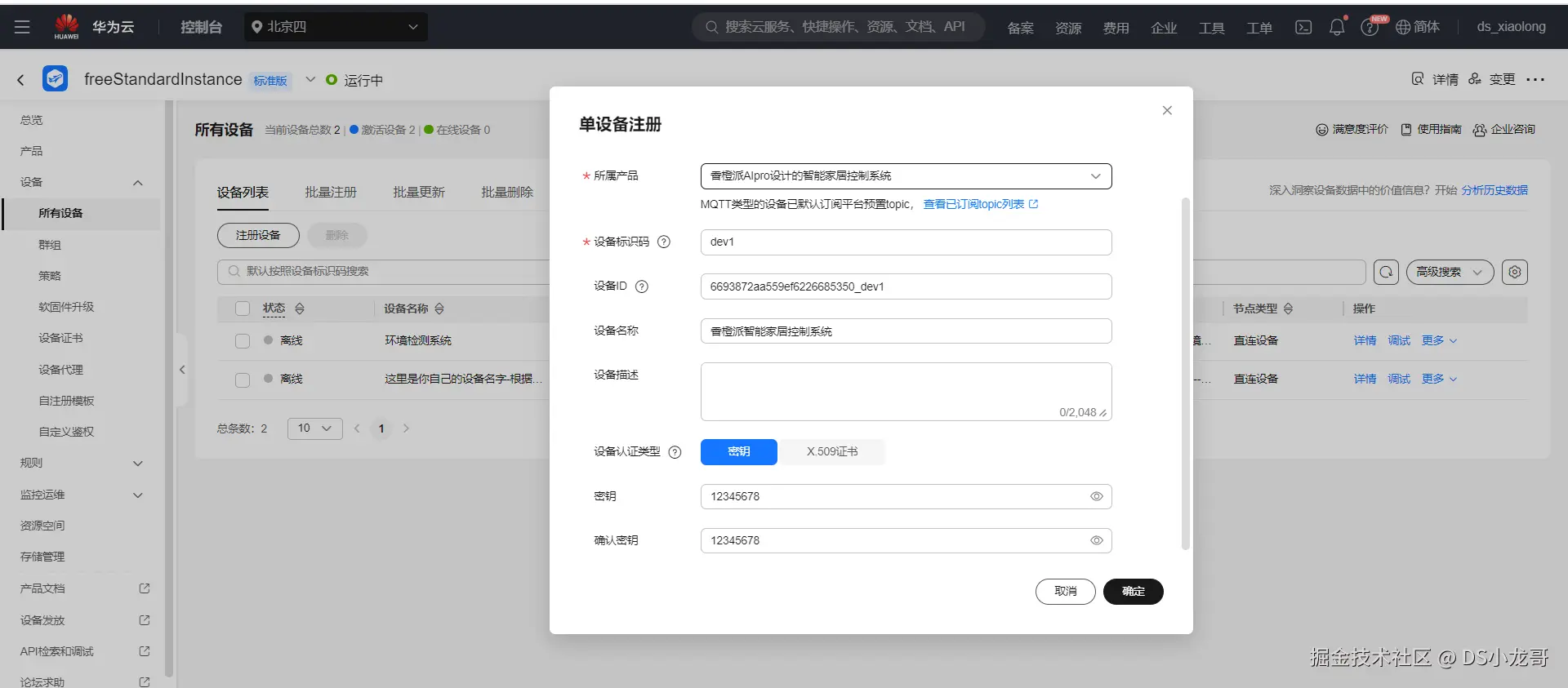Sort by node type column icon
The image size is (1568, 688).
1288,308
